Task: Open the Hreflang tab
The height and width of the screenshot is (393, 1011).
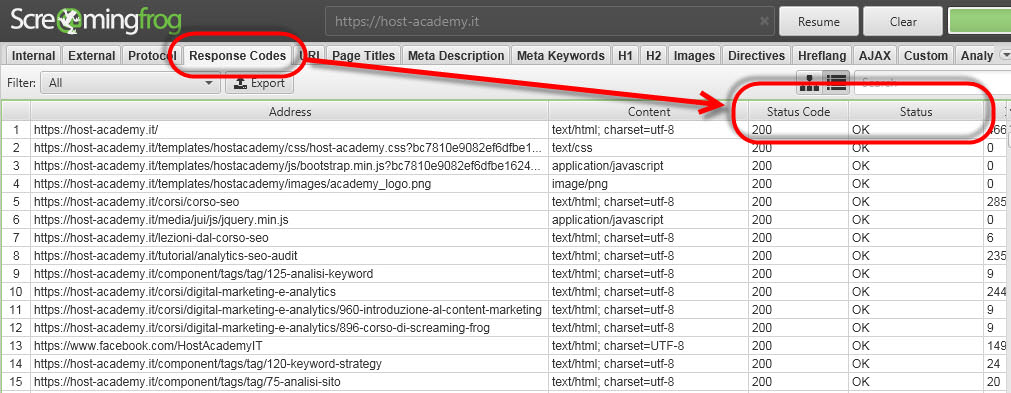Action: click(x=821, y=55)
